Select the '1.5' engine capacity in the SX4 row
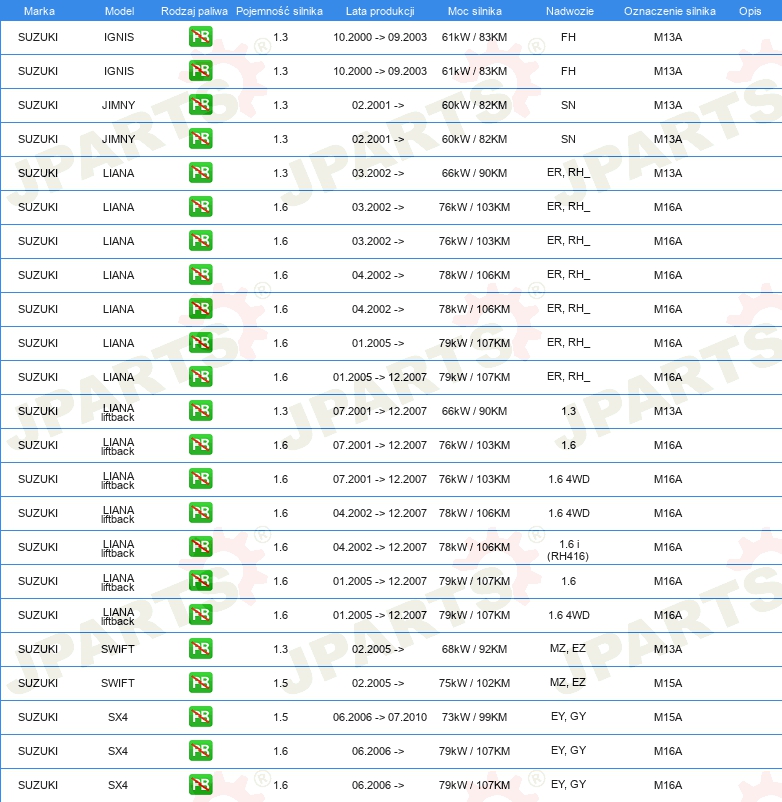Viewport: 782px width, 802px height. click(281, 717)
